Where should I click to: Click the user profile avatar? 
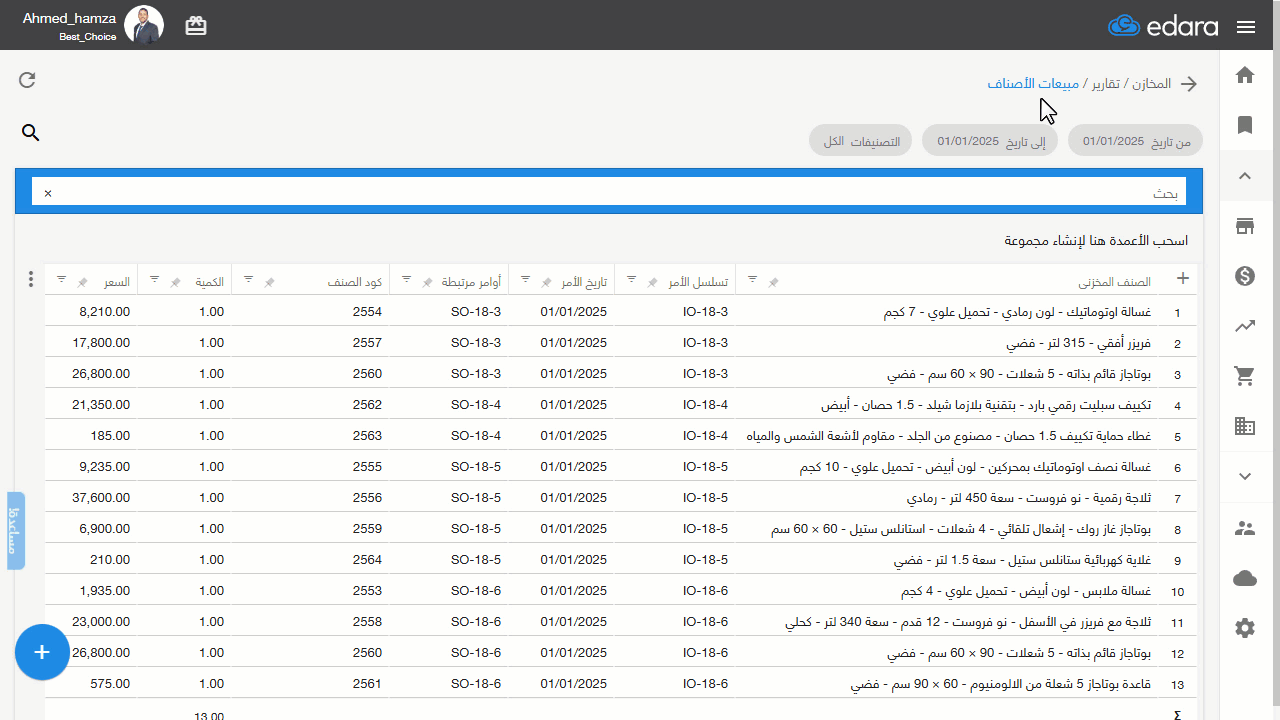[144, 26]
